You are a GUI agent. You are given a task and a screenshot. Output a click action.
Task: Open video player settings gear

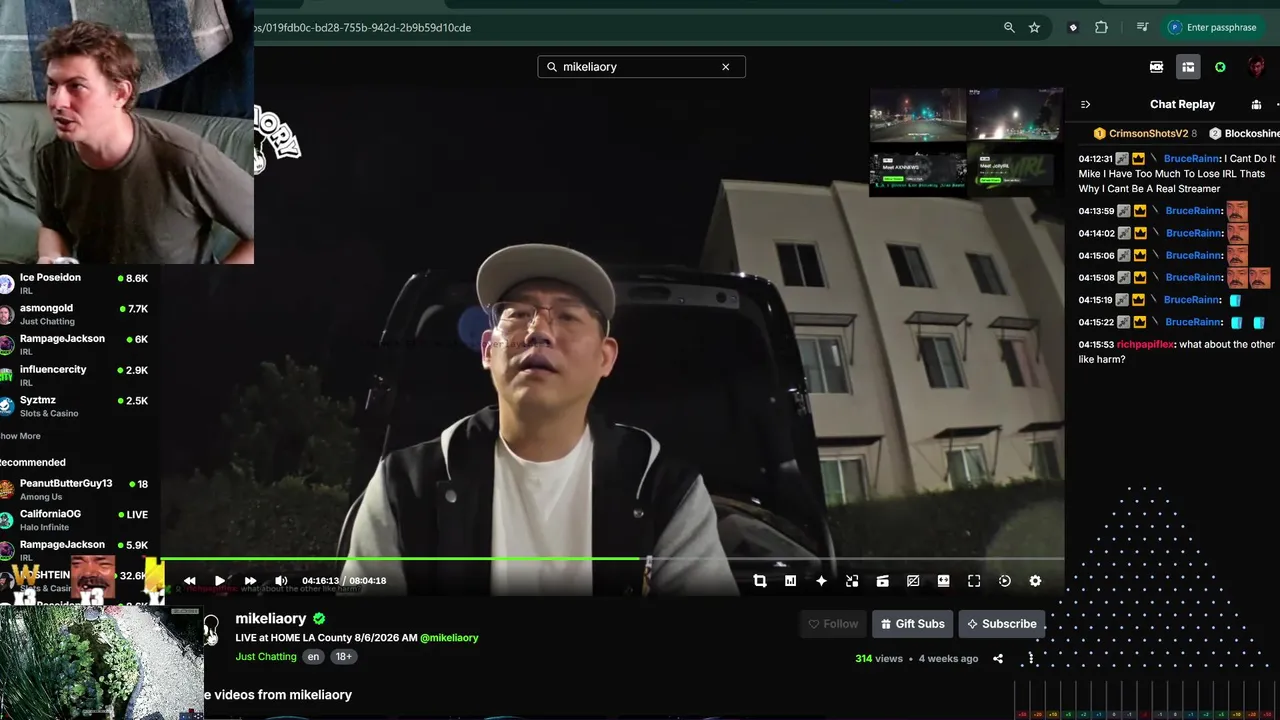point(1035,581)
